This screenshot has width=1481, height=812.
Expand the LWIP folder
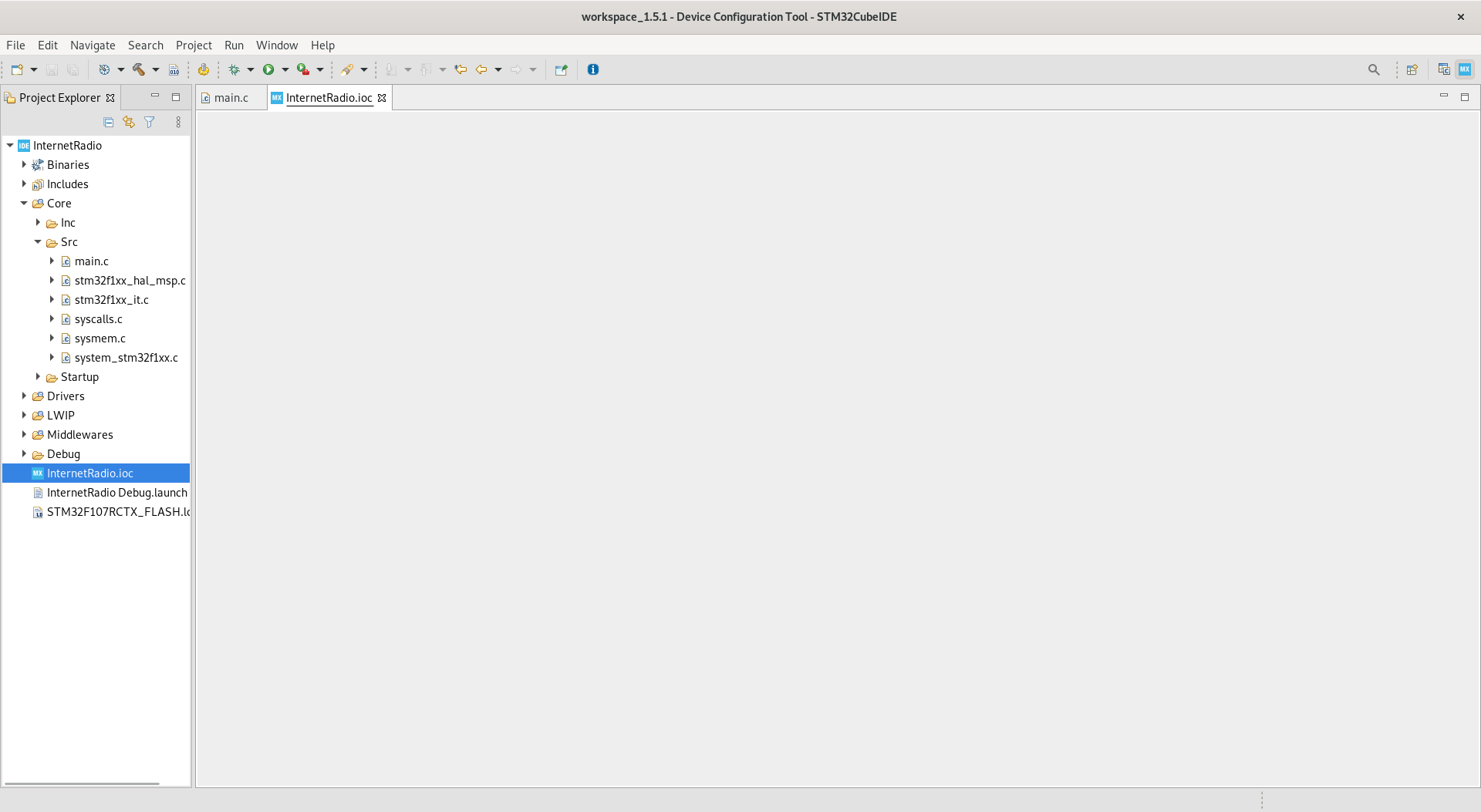[x=24, y=415]
